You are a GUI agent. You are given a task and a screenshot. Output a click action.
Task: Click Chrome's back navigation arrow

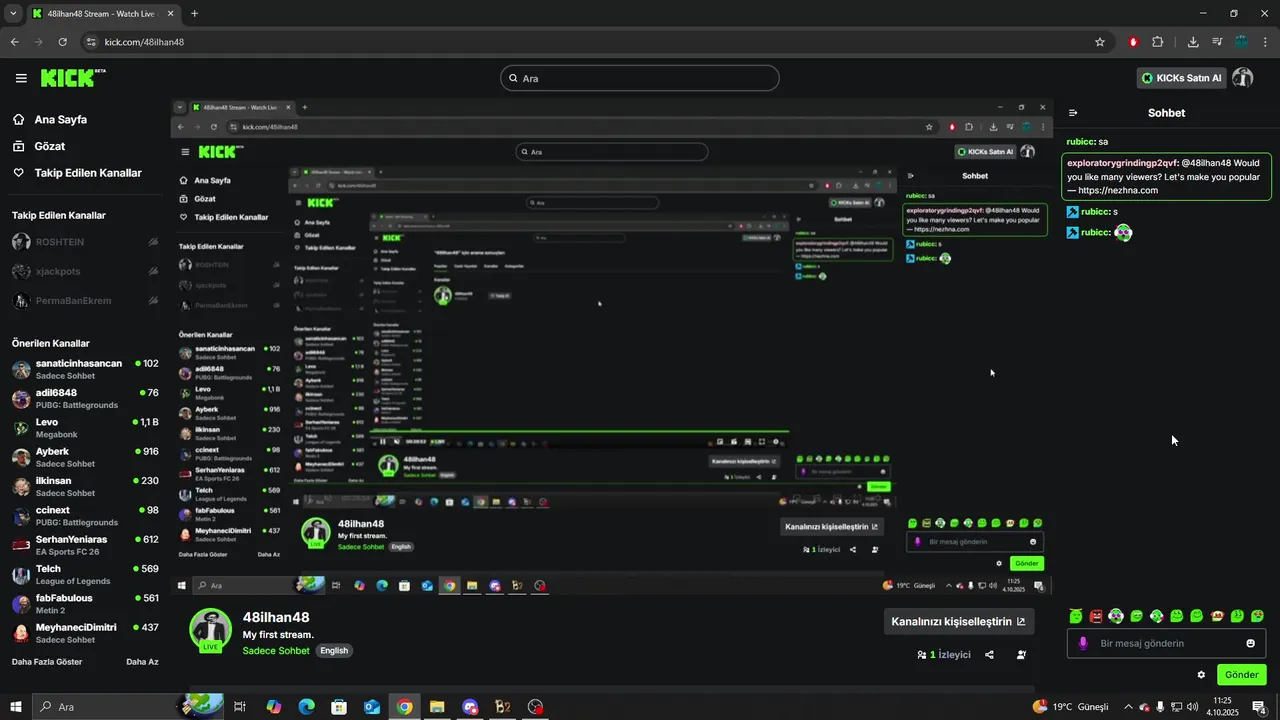[14, 42]
